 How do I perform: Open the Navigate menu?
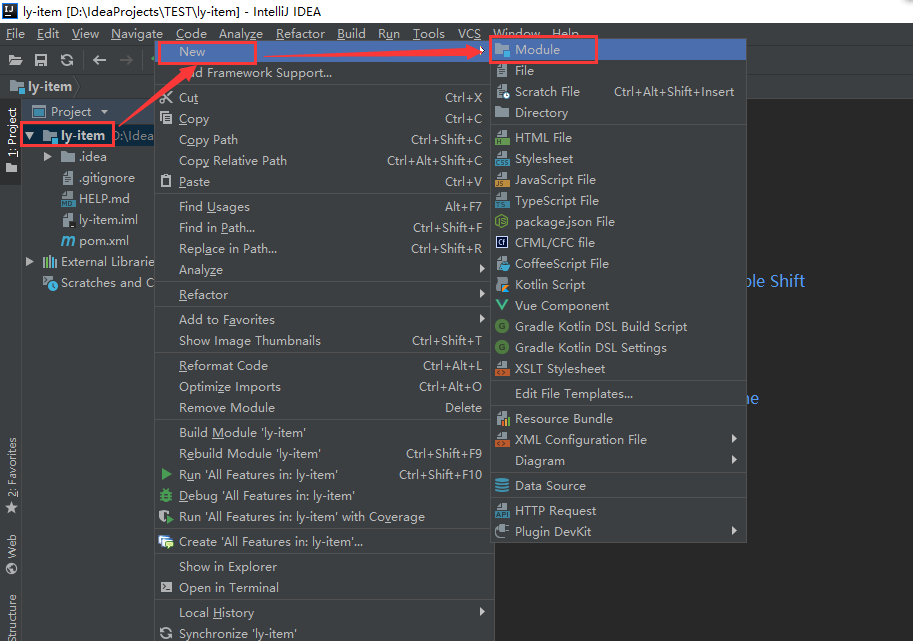[137, 34]
